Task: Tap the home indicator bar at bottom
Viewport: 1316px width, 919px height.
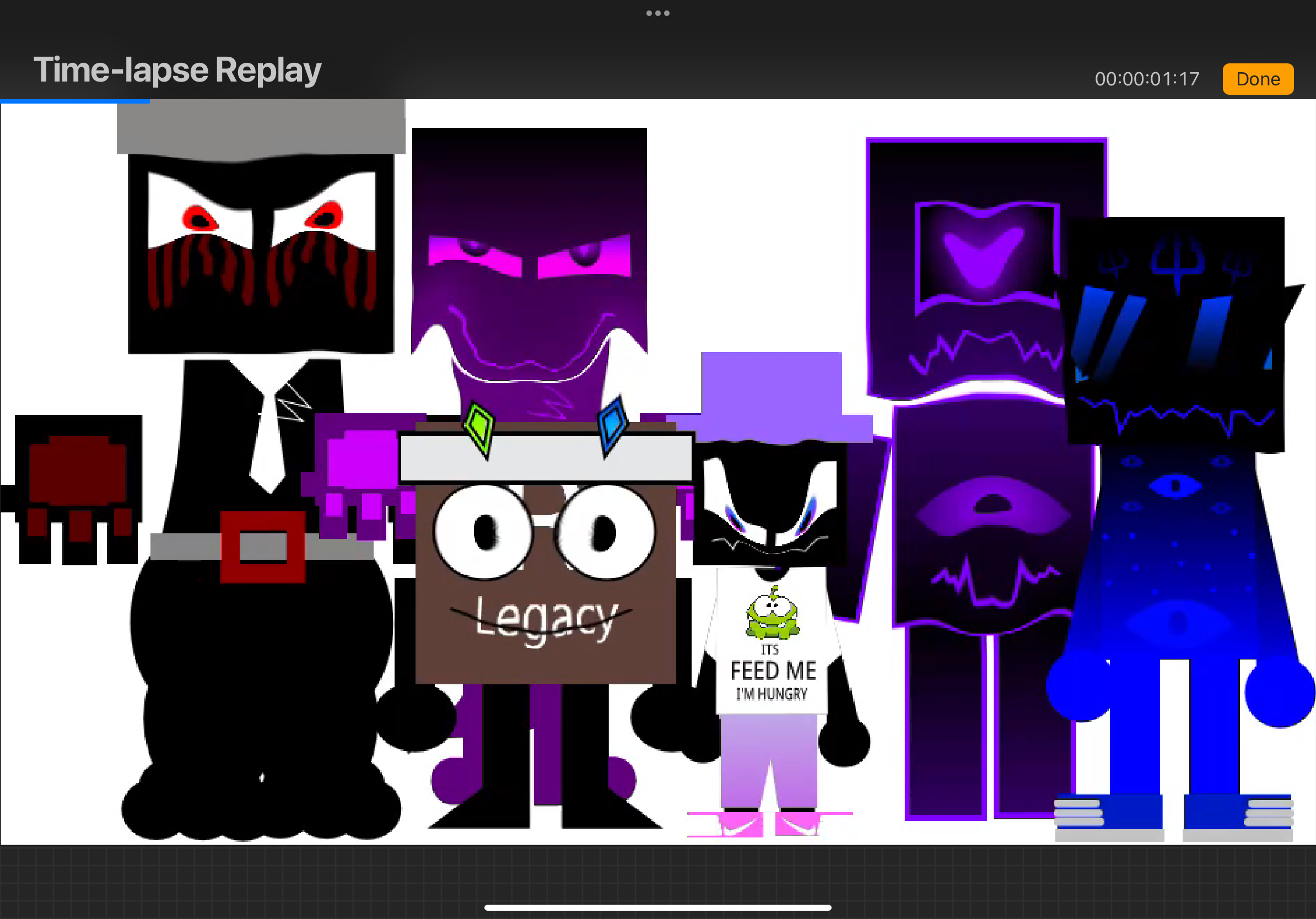Action: tap(657, 907)
